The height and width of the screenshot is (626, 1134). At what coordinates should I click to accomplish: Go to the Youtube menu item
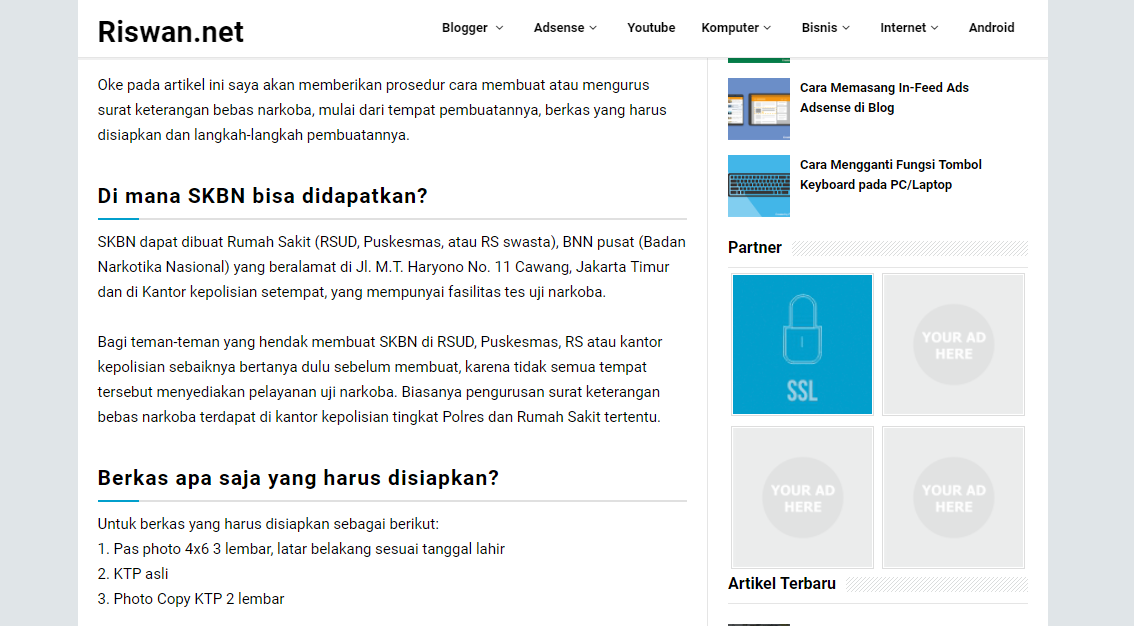[651, 27]
